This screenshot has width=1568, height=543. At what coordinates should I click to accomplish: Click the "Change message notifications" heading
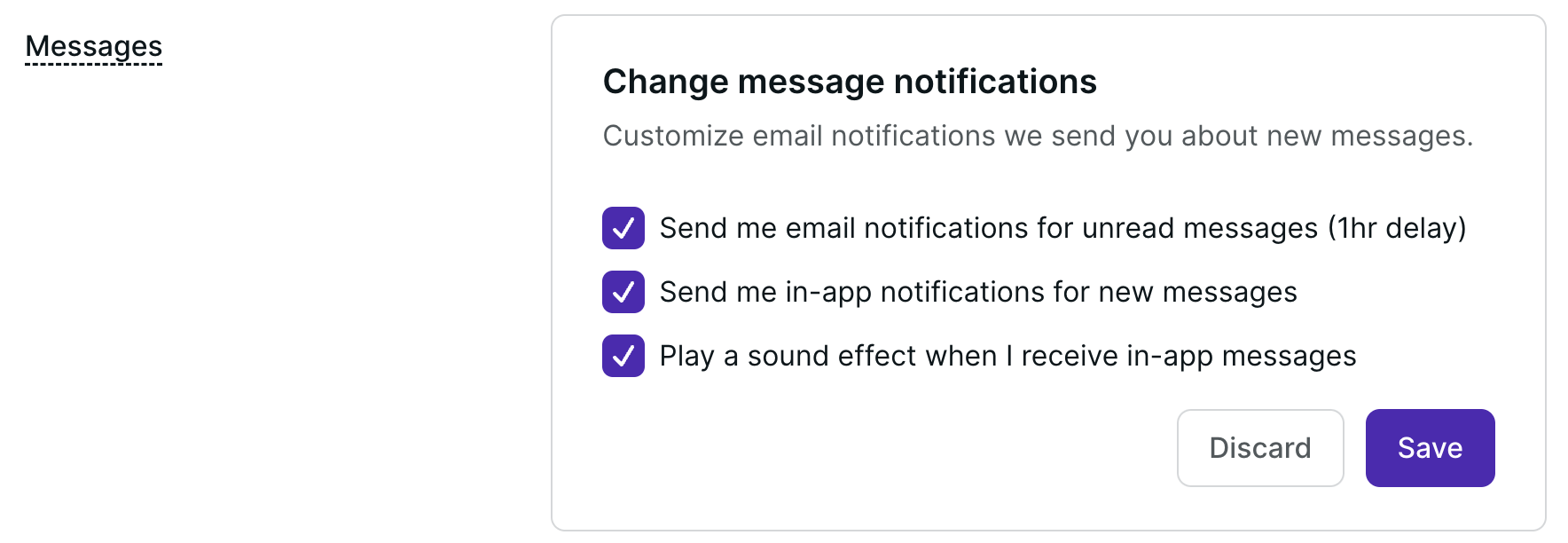point(850,82)
